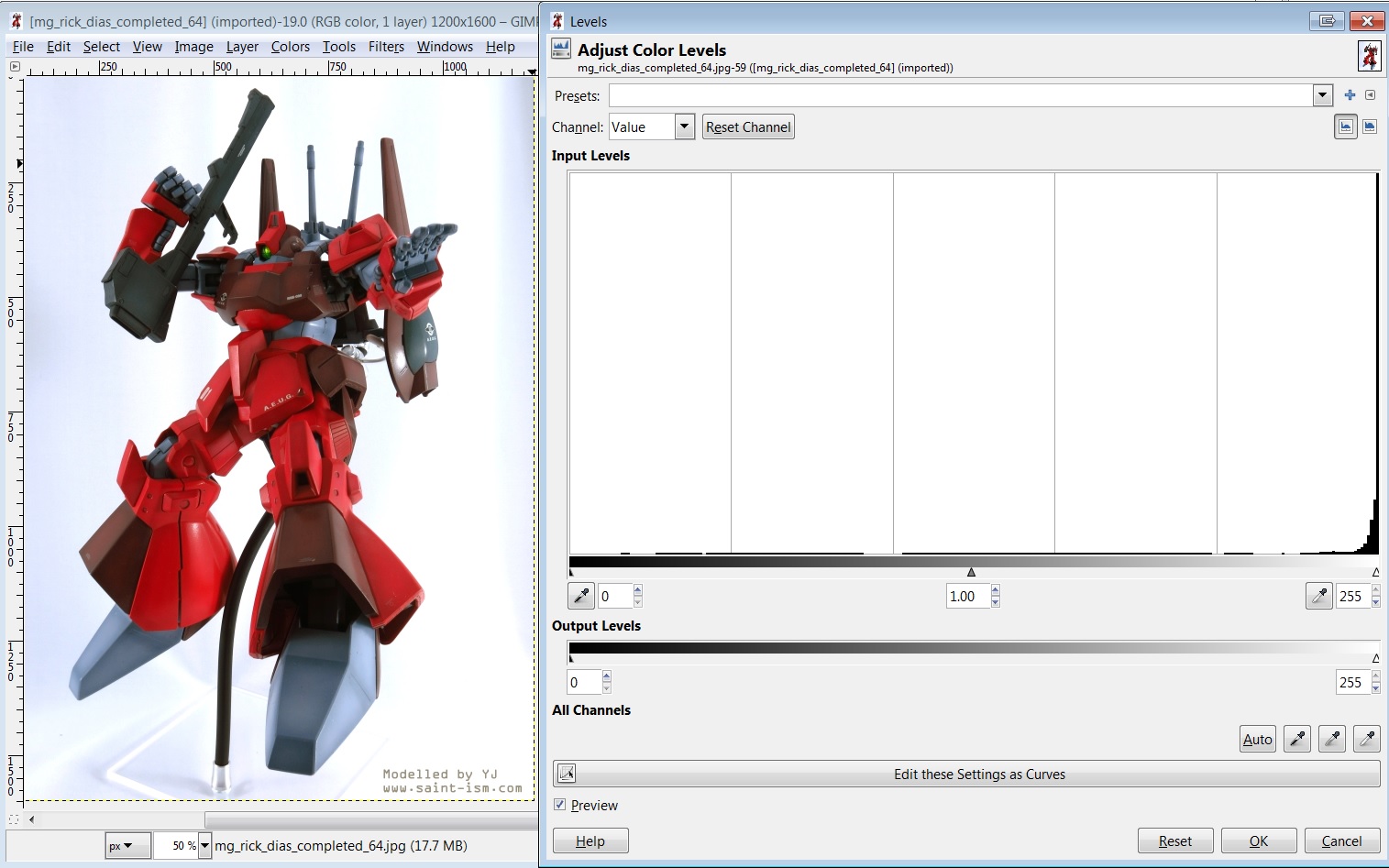The width and height of the screenshot is (1389, 868).
Task: Open the Layer menu
Action: [x=242, y=47]
